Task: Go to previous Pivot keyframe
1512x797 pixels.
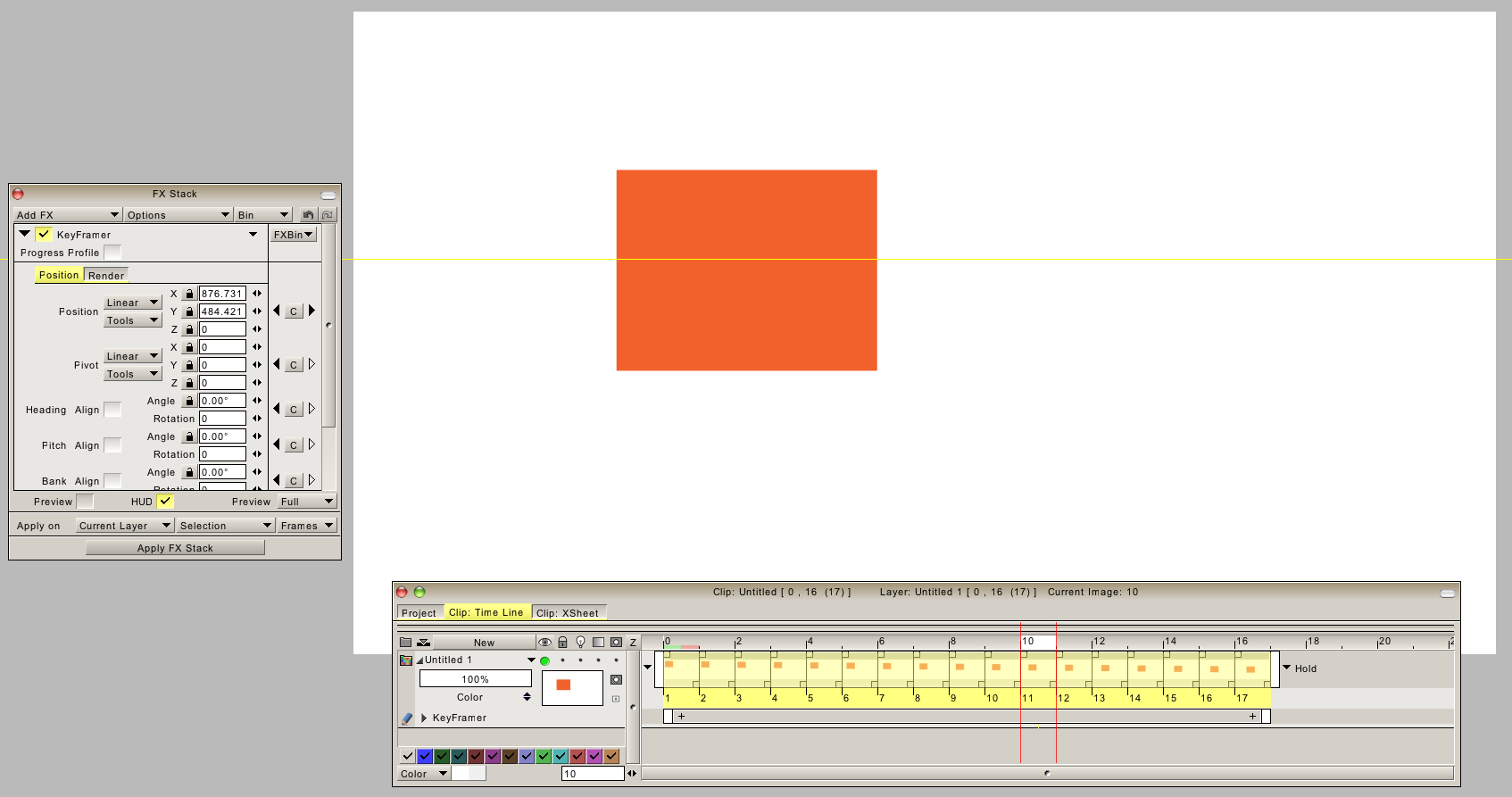Action: (x=277, y=364)
